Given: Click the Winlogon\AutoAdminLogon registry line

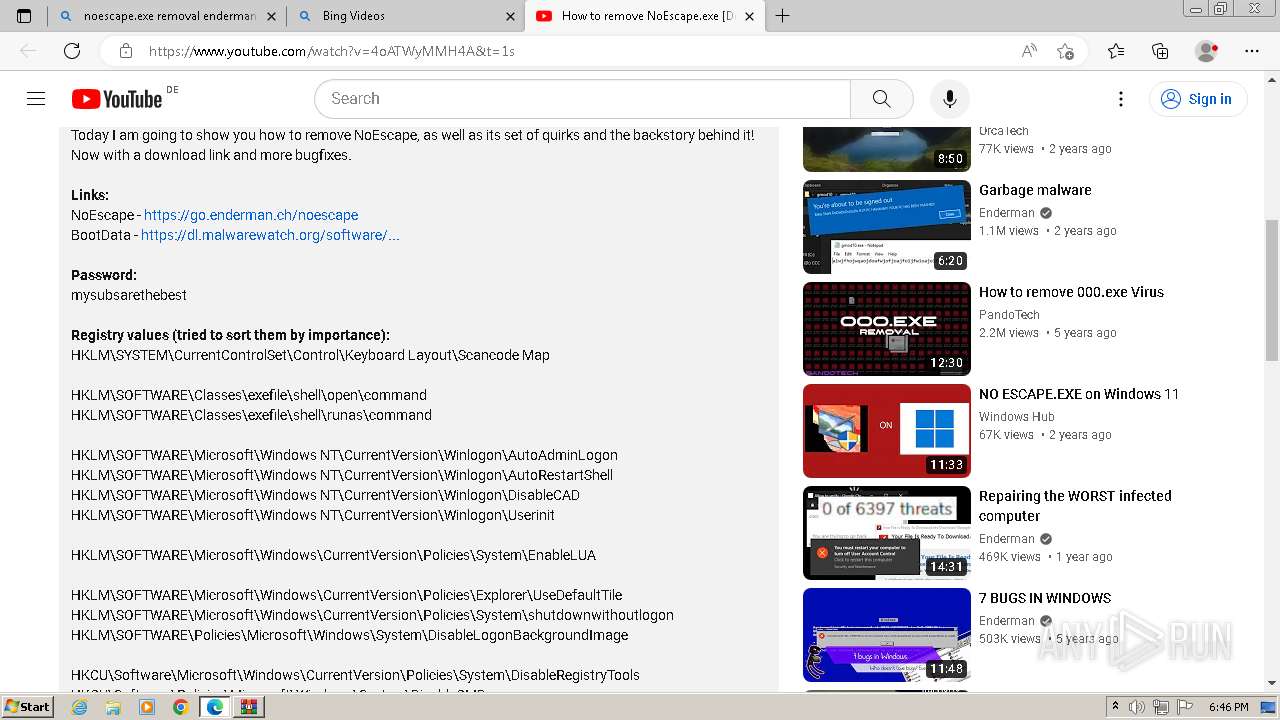Looking at the screenshot, I should tap(344, 455).
